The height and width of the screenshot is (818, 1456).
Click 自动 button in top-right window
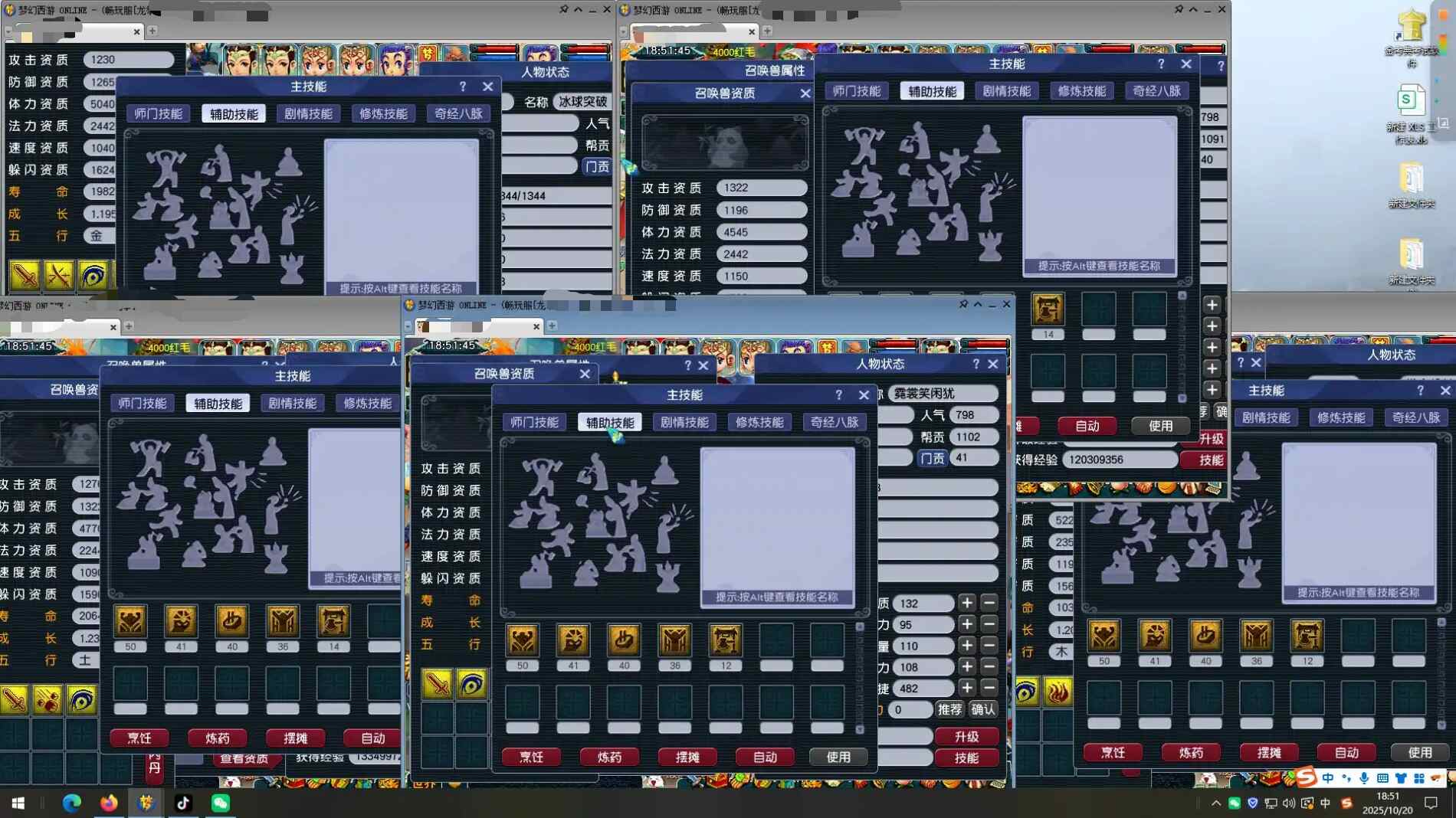1087,426
